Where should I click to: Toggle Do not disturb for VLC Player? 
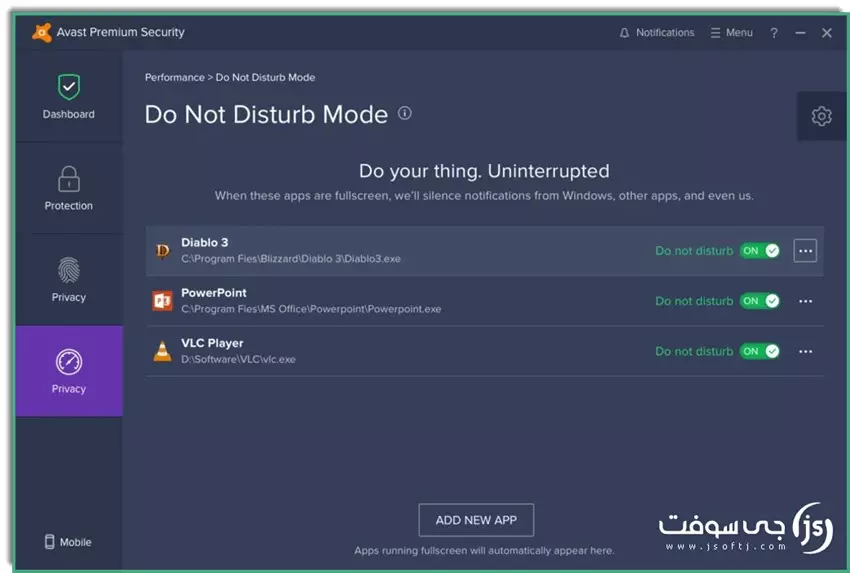point(759,351)
